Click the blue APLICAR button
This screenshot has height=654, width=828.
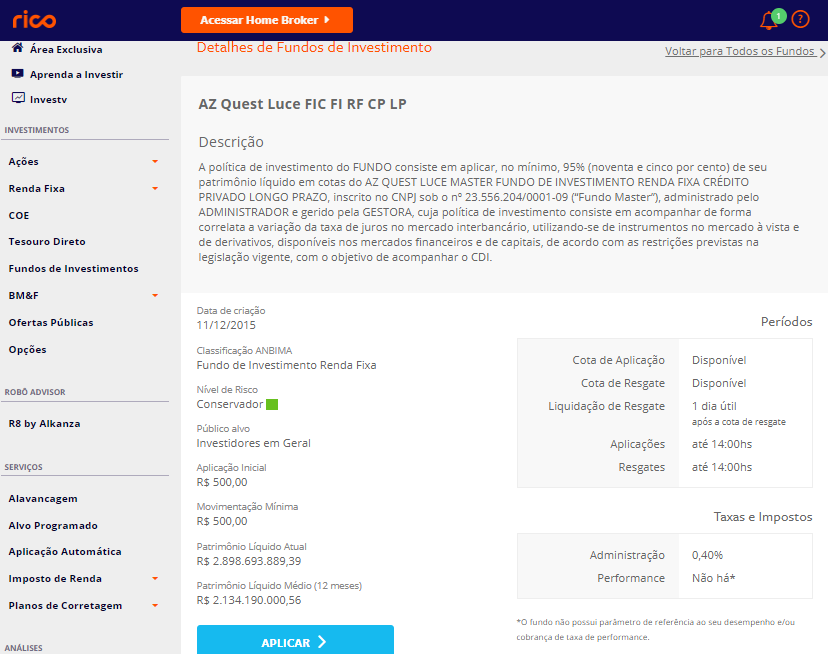click(x=295, y=642)
